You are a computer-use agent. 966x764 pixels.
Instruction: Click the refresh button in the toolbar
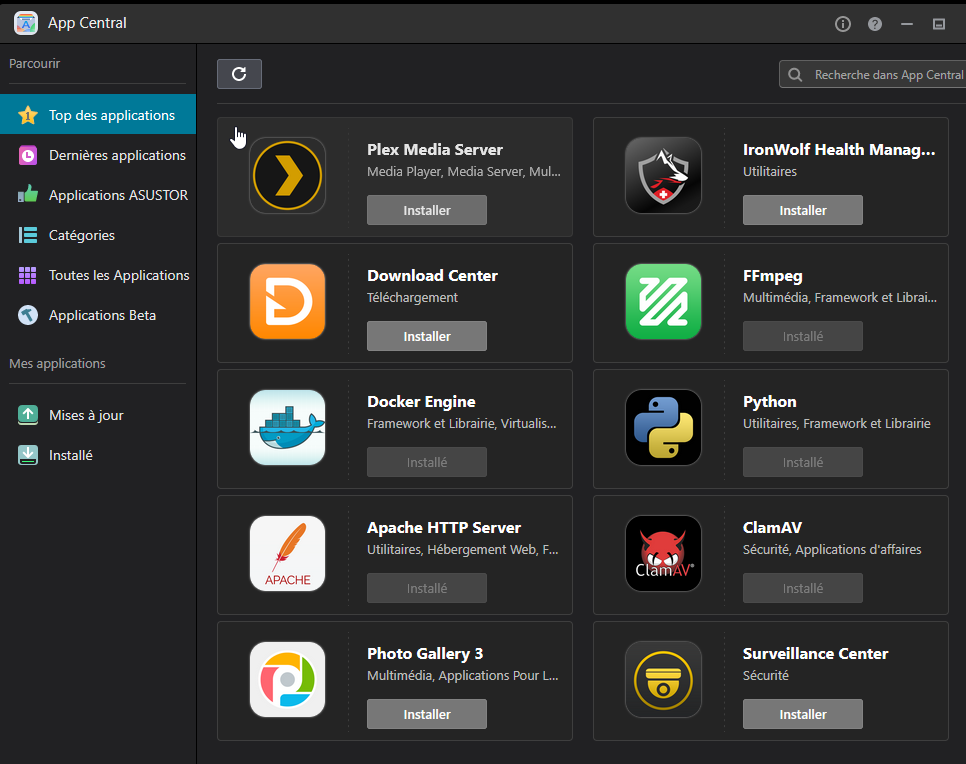click(239, 74)
